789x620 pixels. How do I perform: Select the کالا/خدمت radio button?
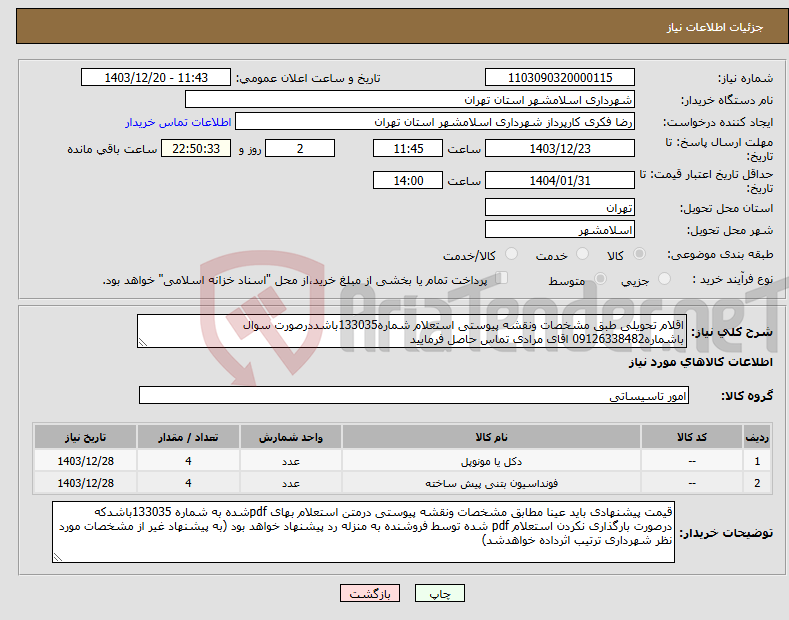point(511,254)
